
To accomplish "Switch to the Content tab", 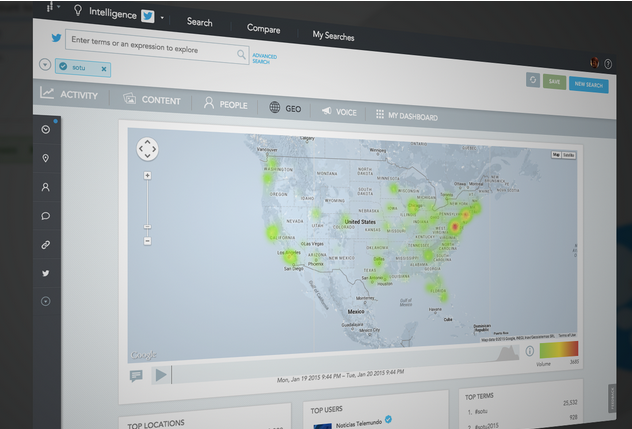I will click(152, 100).
